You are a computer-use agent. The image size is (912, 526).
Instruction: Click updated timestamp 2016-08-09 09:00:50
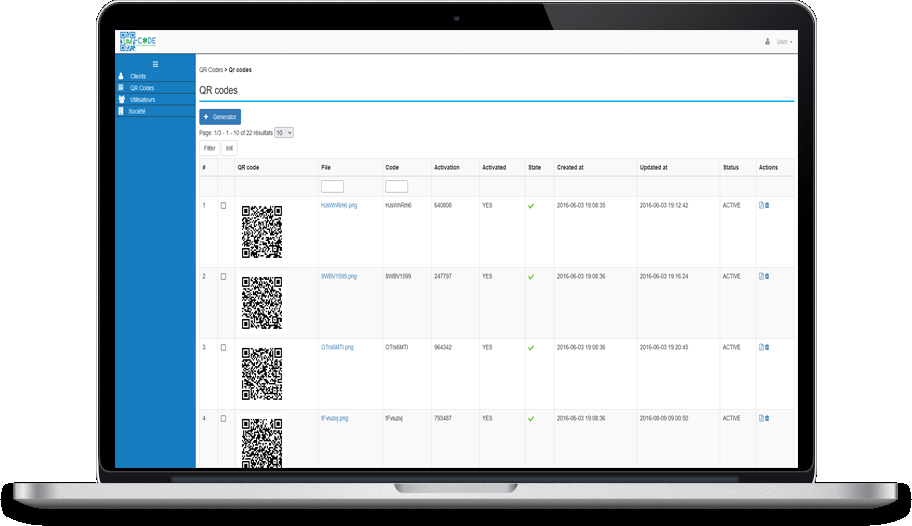pyautogui.click(x=664, y=418)
